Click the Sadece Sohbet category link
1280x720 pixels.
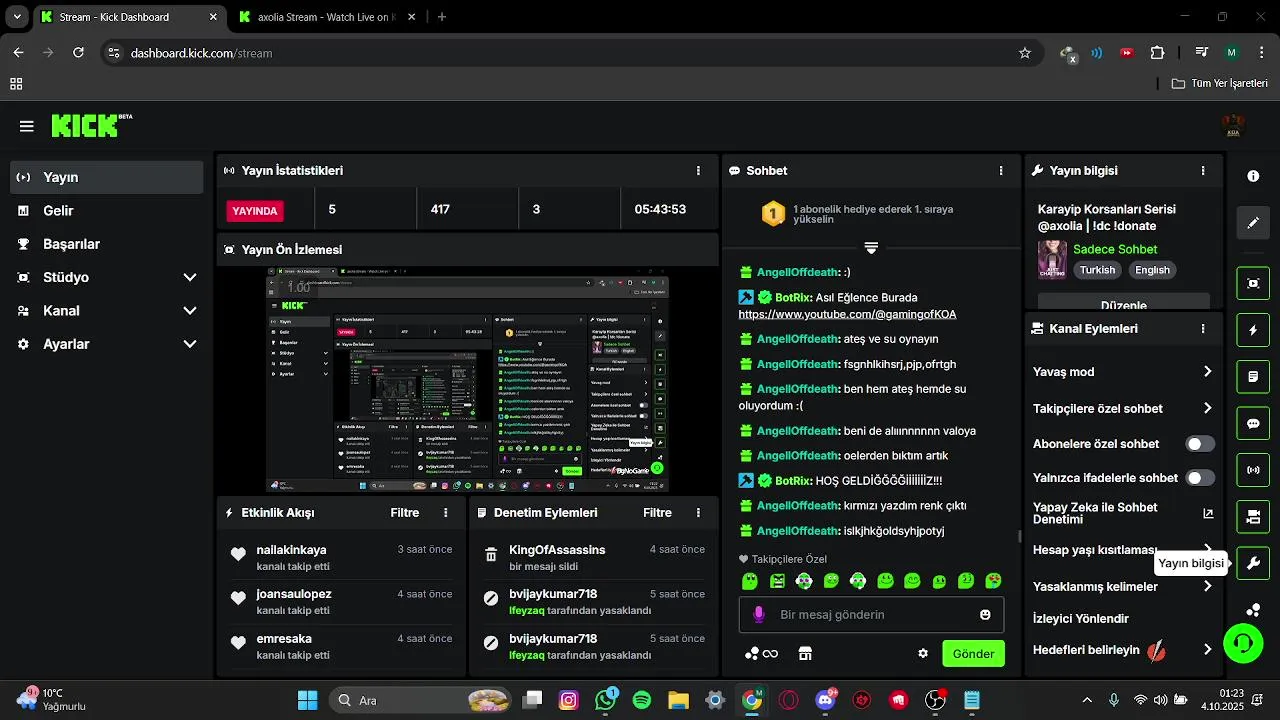click(x=1115, y=250)
